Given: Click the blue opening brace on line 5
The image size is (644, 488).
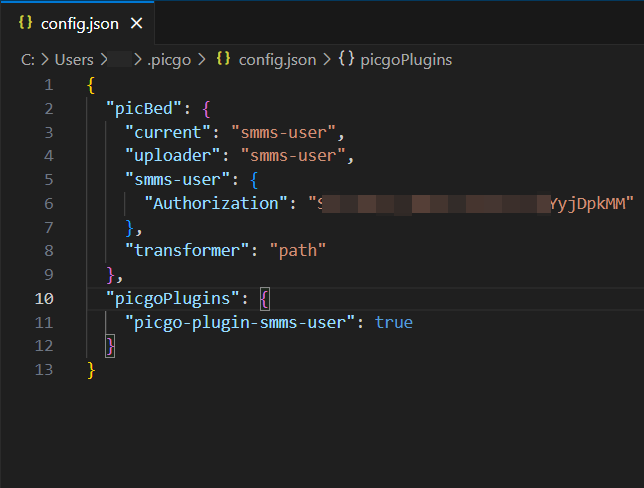Looking at the screenshot, I should click(x=254, y=180).
